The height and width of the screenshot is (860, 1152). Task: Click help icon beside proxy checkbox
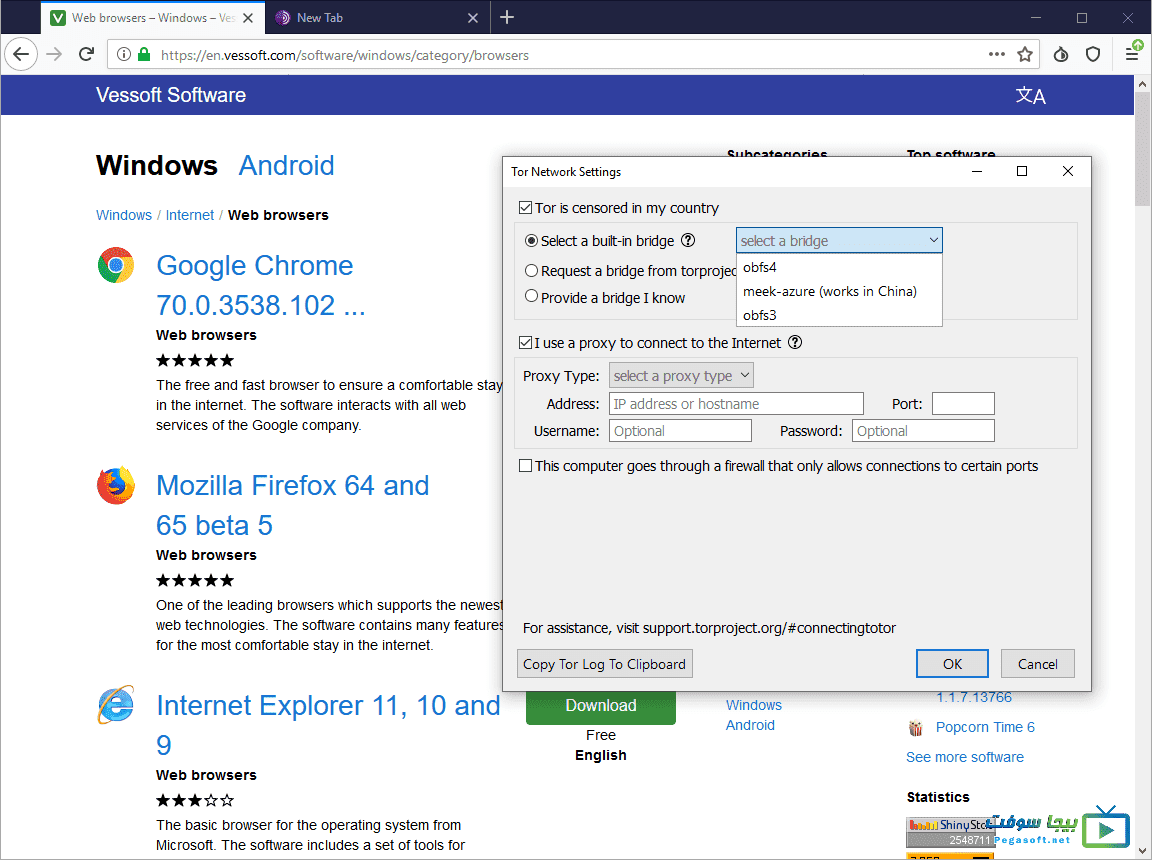tap(795, 342)
